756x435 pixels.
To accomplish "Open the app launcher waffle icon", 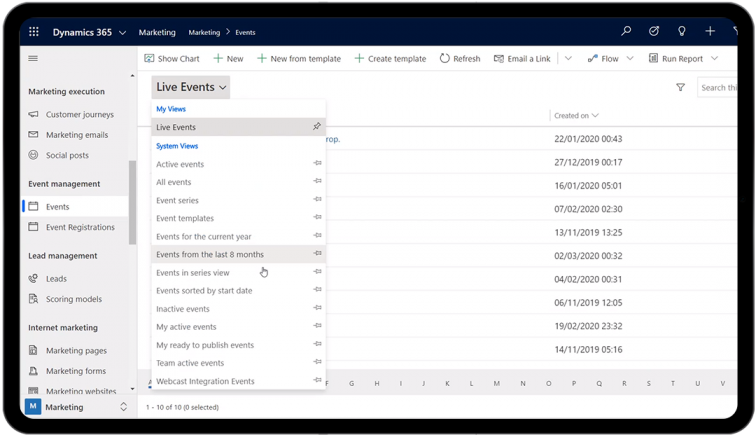I will coord(33,32).
